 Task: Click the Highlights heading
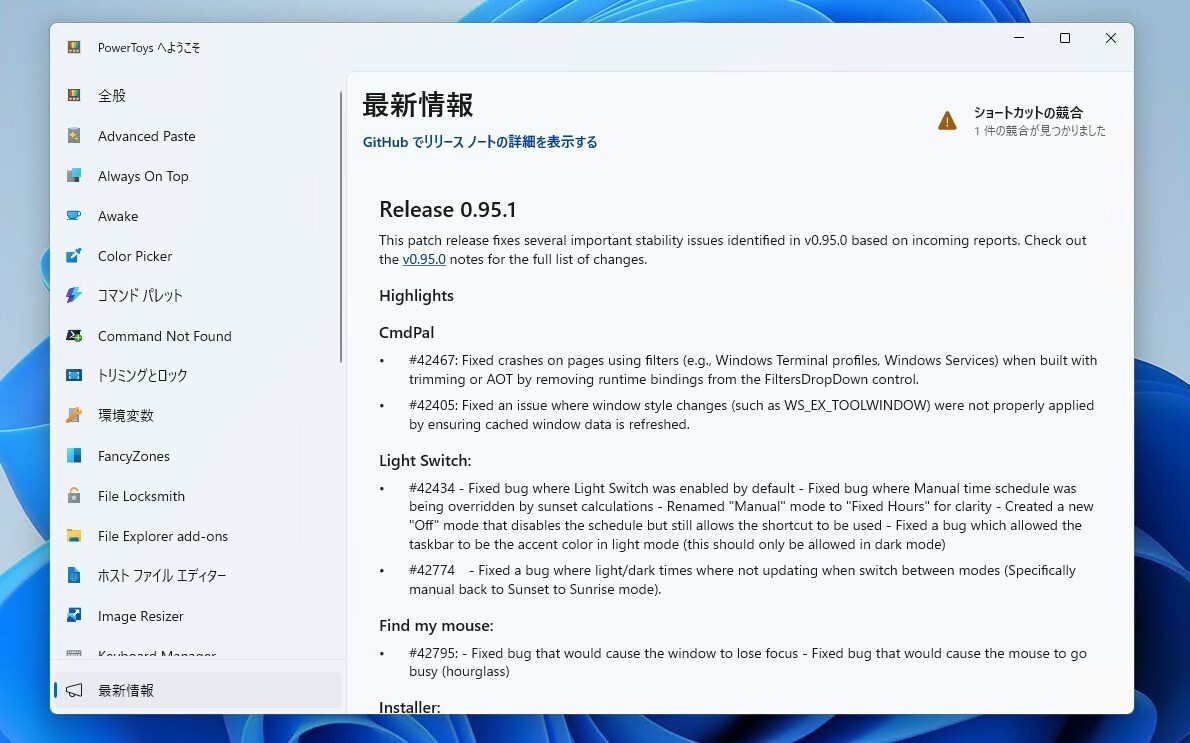coord(416,295)
